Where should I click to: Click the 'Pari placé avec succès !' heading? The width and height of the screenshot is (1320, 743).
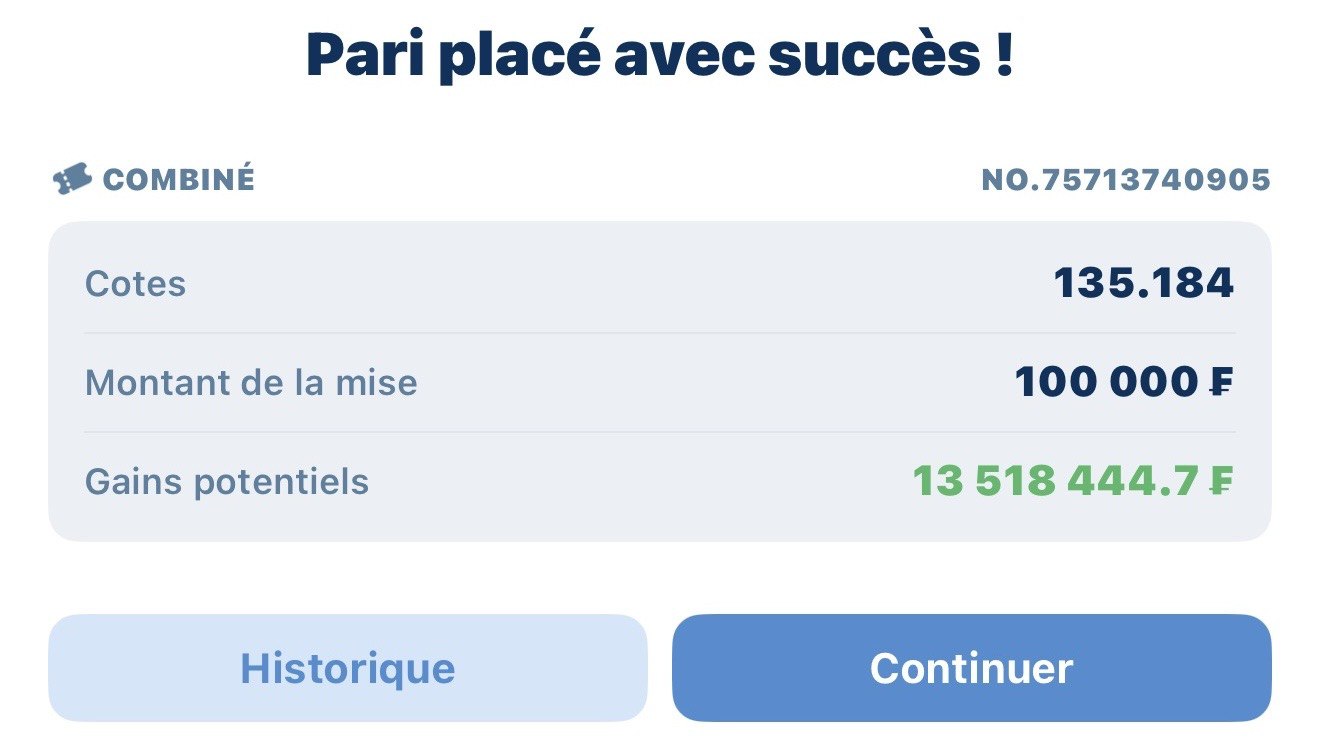(x=660, y=55)
